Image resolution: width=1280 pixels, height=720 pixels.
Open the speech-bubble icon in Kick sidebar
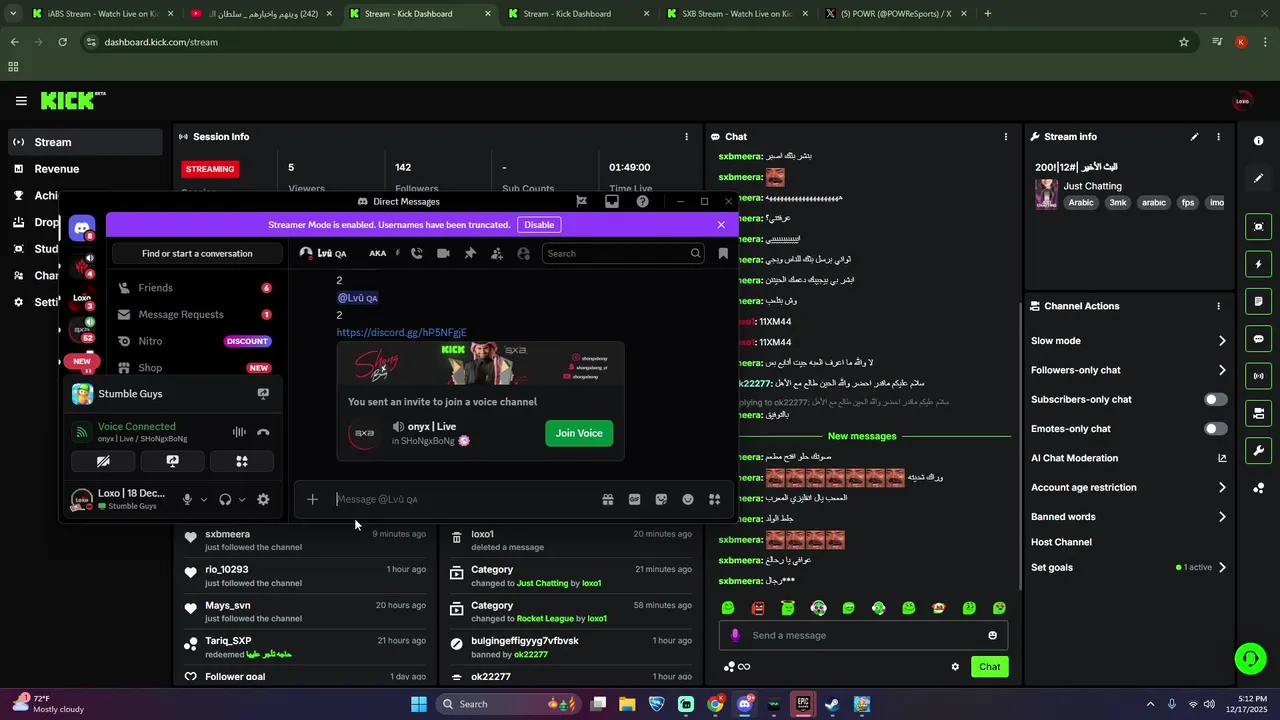(1258, 339)
